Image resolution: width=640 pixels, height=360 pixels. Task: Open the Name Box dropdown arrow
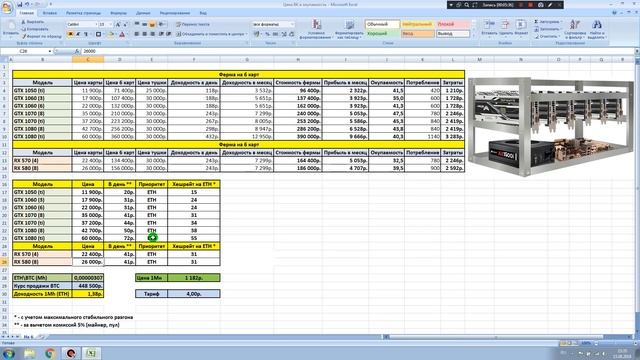point(50,51)
